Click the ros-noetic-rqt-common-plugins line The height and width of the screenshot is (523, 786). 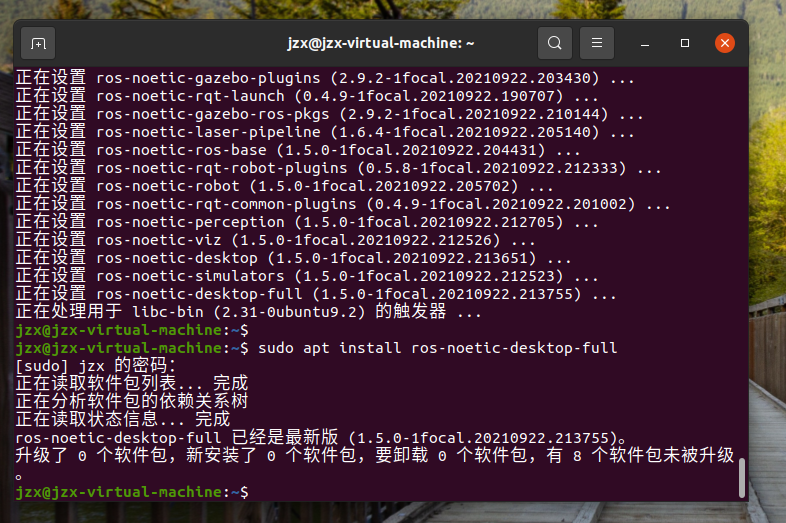[x=343, y=205]
